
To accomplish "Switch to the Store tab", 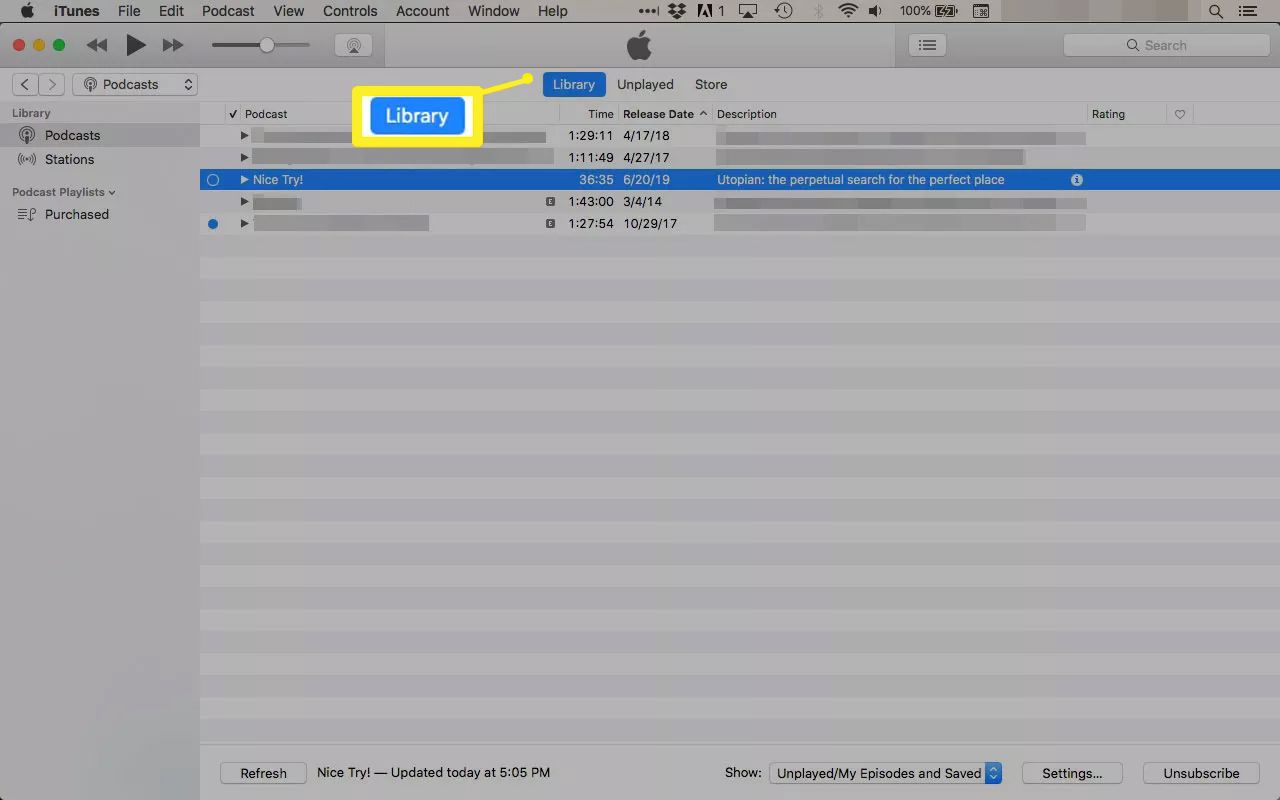I will point(711,85).
